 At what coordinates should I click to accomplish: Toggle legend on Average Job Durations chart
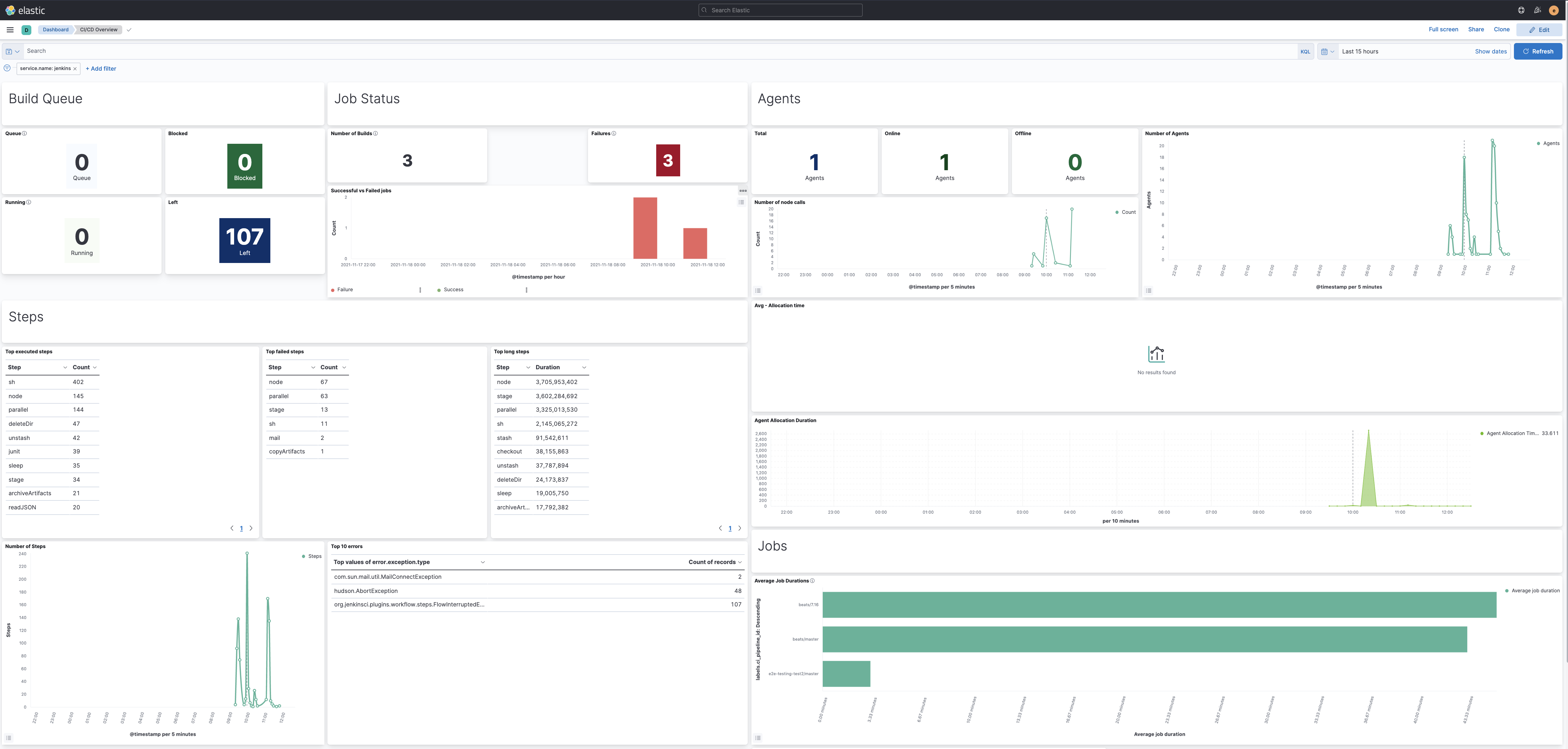pos(758,737)
